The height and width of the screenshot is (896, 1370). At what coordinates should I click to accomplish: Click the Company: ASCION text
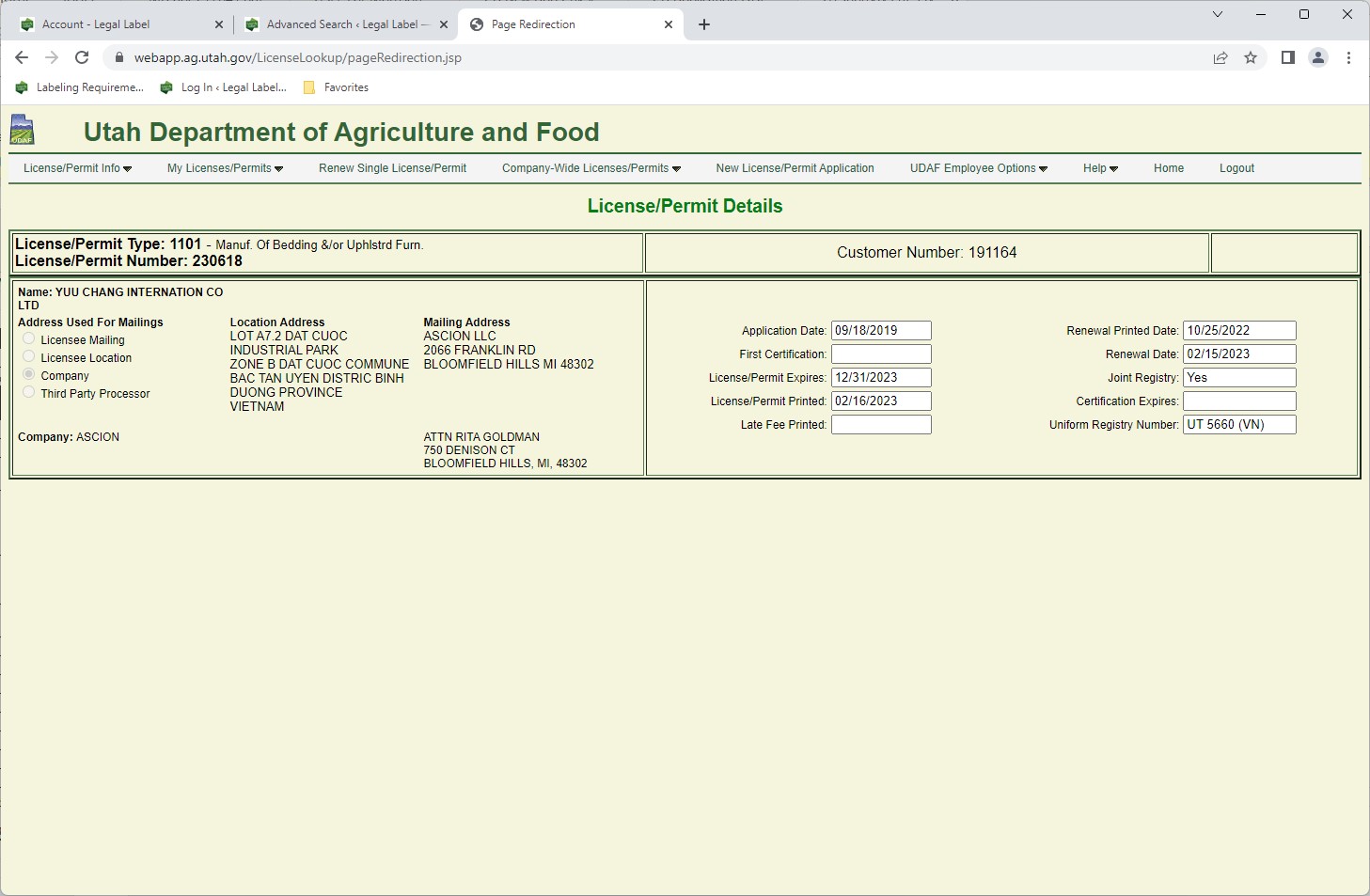click(69, 437)
